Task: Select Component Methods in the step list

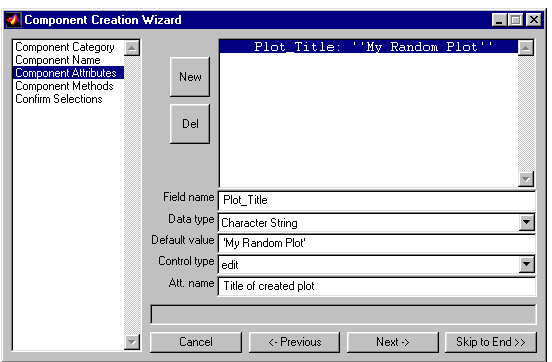Action: [x=69, y=86]
